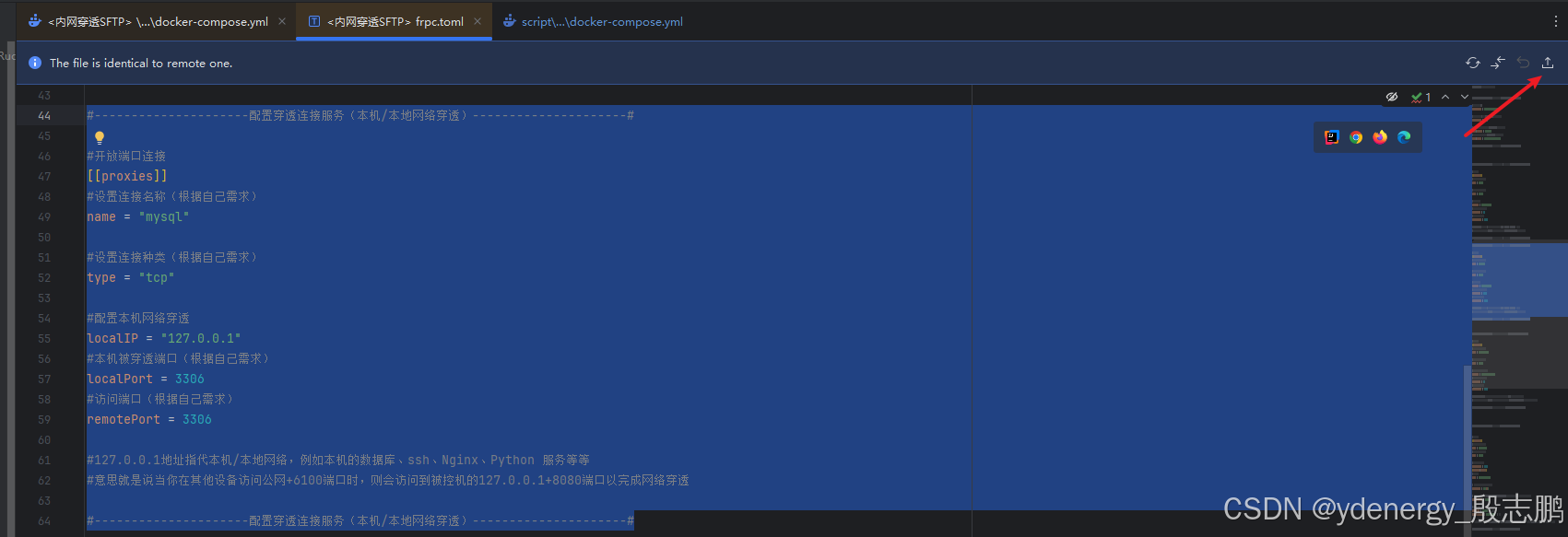Open the tab options kebab menu

pyautogui.click(x=1556, y=21)
